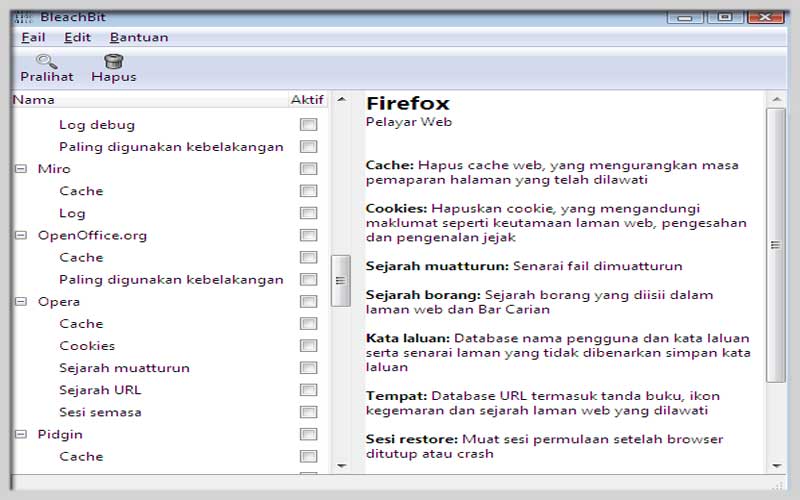
Task: Click the Sejarah borang: label
Action: coord(423,295)
